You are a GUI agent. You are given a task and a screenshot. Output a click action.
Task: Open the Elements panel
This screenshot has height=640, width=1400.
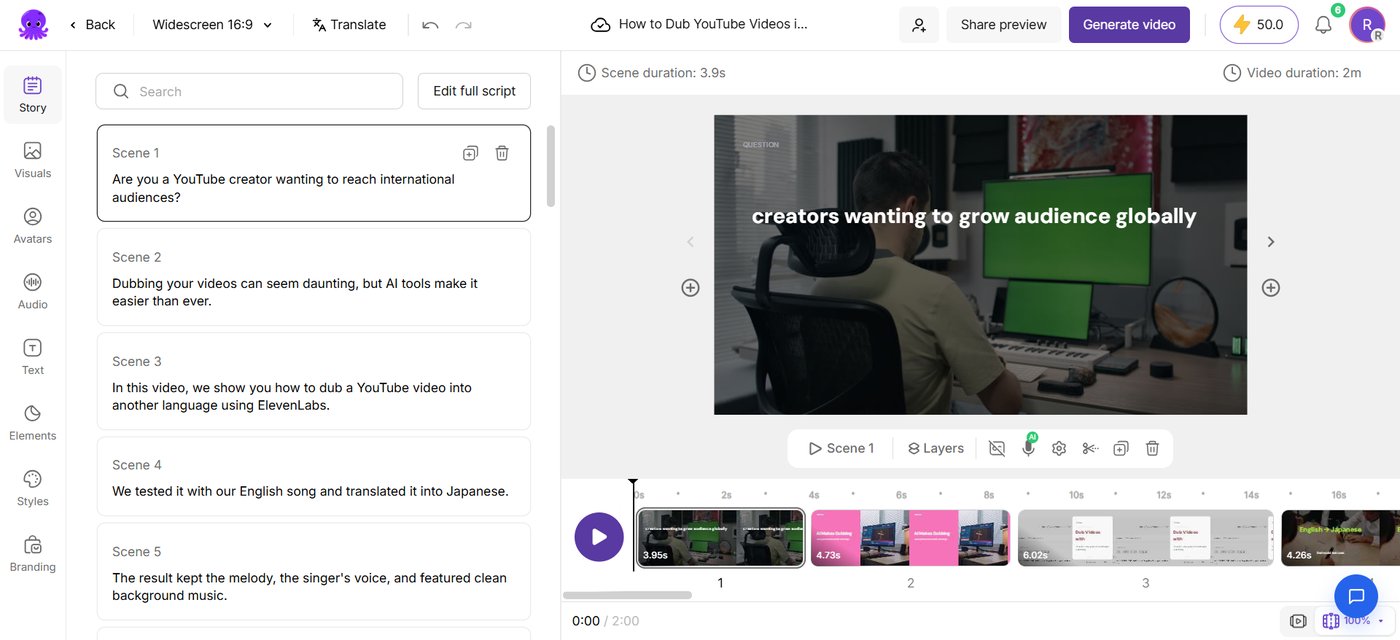pyautogui.click(x=33, y=423)
